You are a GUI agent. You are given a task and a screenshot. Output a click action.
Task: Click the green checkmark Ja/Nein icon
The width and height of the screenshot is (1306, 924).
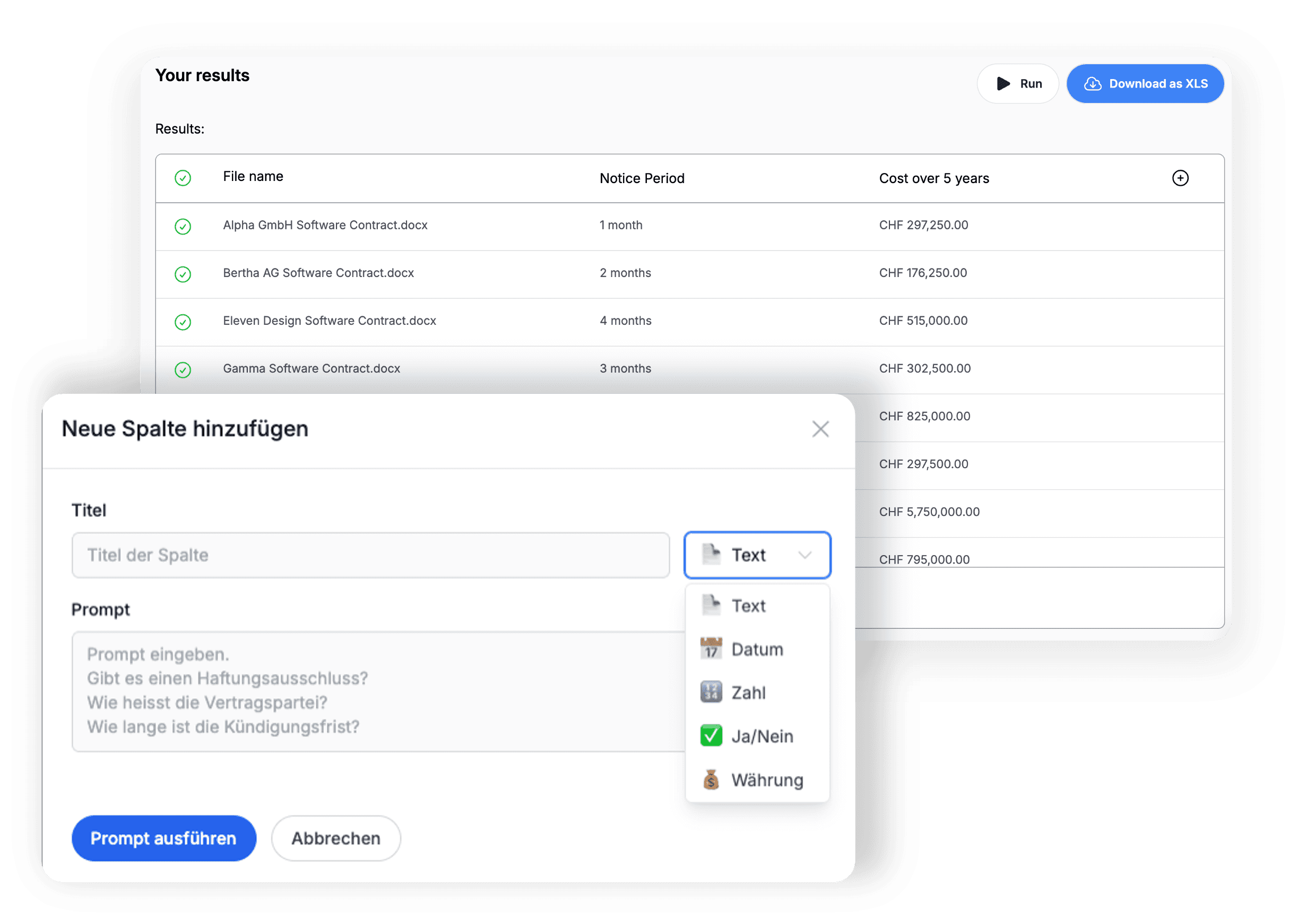pos(711,736)
